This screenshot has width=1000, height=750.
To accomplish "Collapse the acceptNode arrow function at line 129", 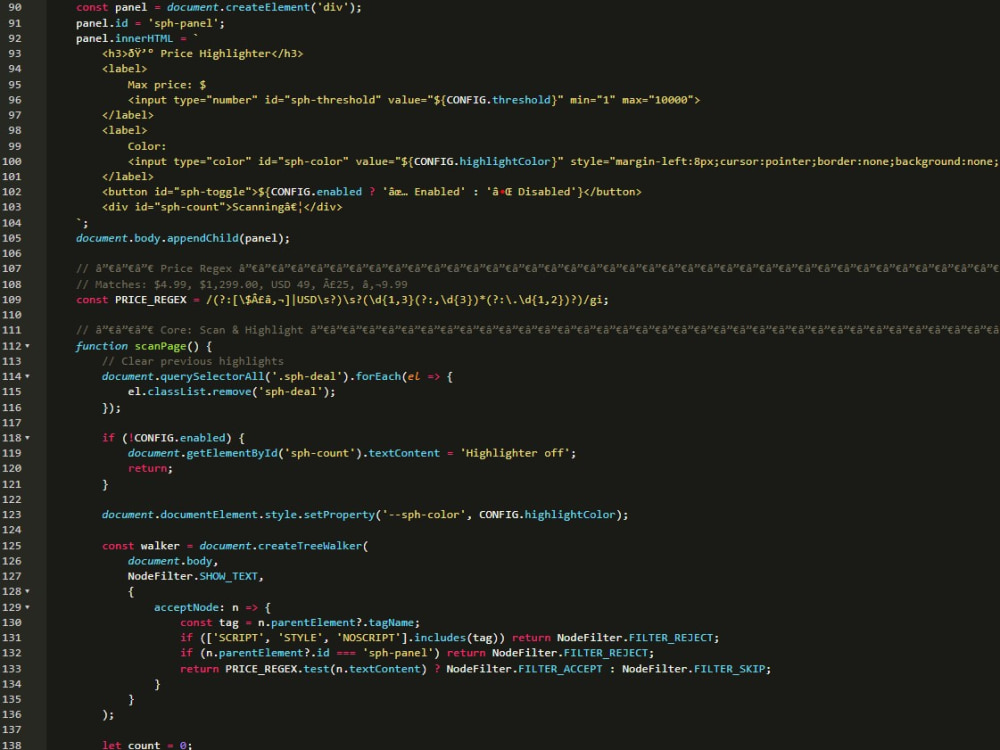I will pyautogui.click(x=27, y=607).
